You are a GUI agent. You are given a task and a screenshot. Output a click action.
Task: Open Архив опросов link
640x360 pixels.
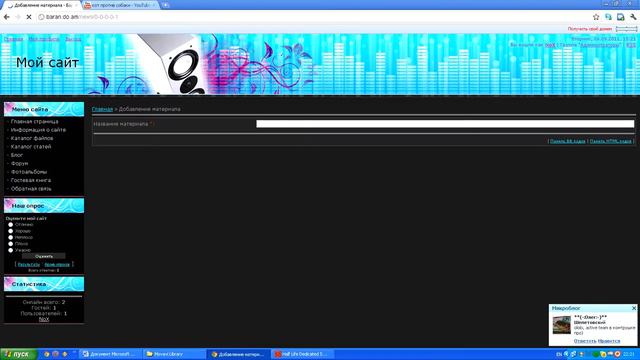pos(57,264)
